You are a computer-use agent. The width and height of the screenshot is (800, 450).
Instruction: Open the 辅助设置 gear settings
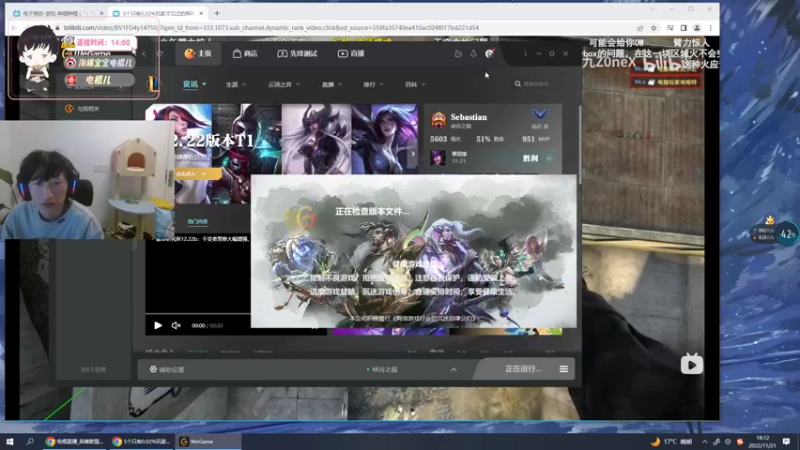pyautogui.click(x=167, y=369)
